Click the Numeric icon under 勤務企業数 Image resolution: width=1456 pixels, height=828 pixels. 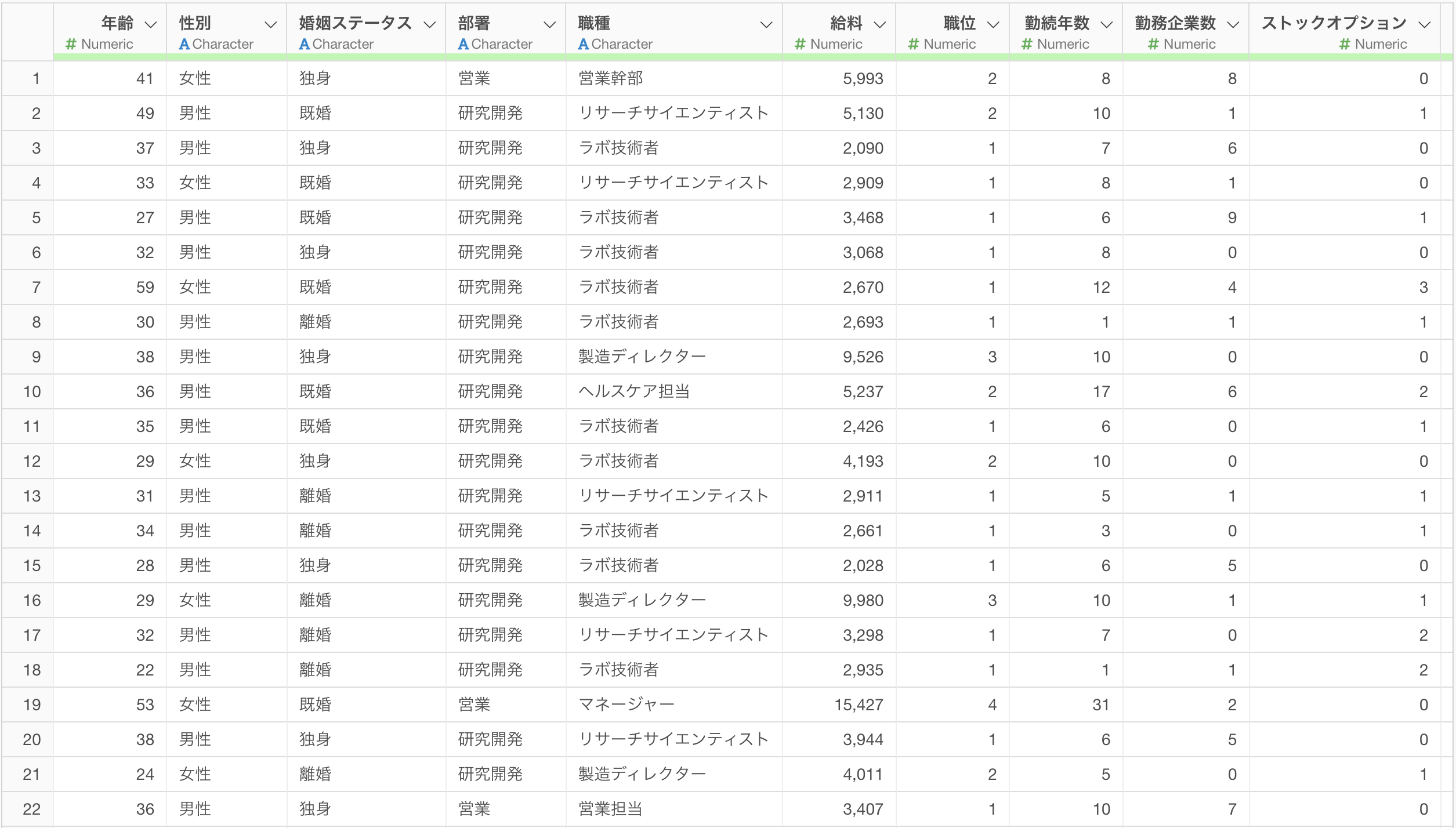point(1153,43)
